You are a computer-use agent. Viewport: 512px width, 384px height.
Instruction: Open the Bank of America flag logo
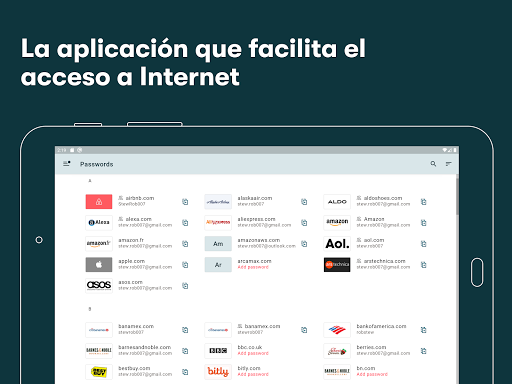(337, 330)
